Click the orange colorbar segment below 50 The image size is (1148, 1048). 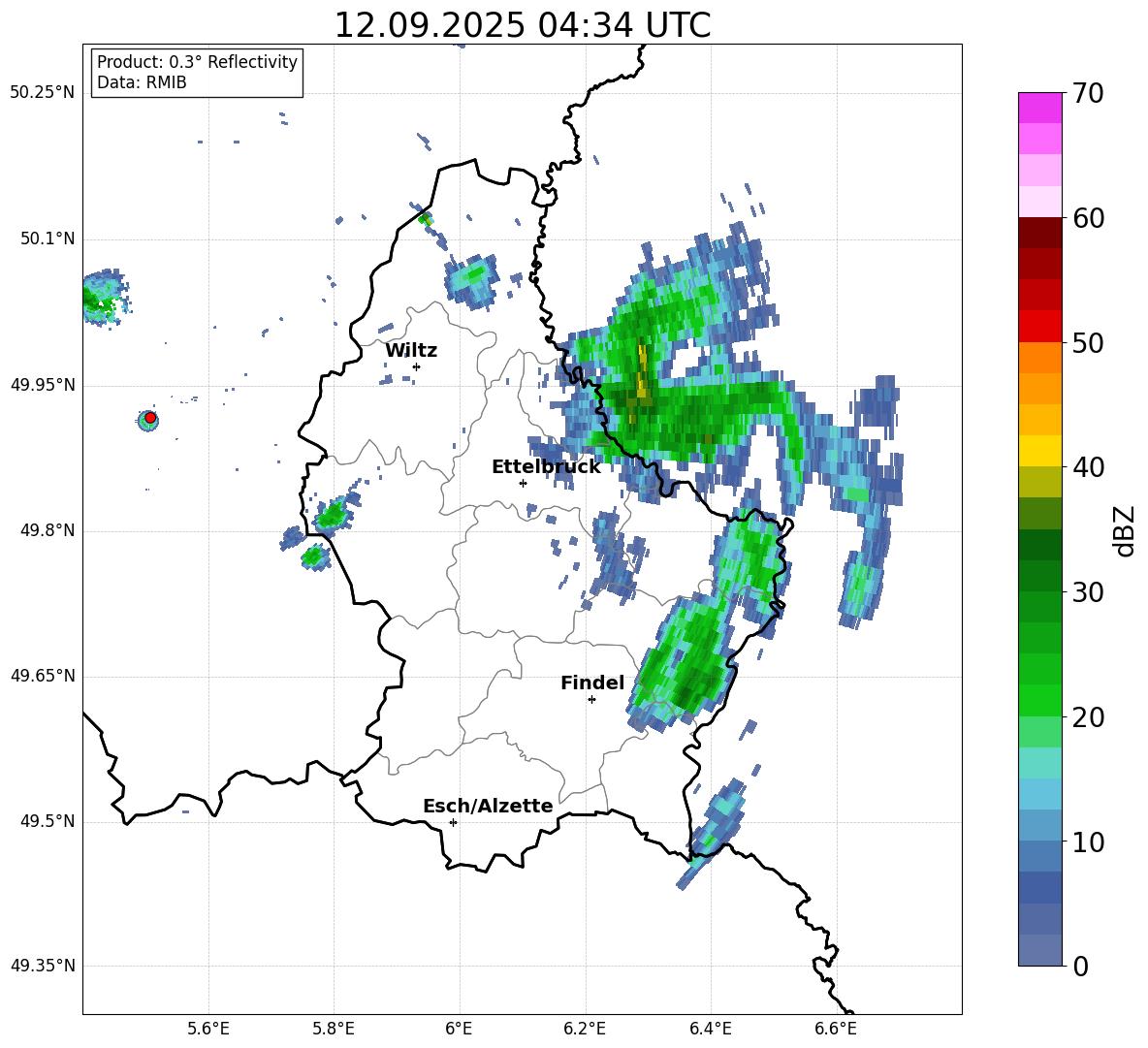(x=1039, y=358)
